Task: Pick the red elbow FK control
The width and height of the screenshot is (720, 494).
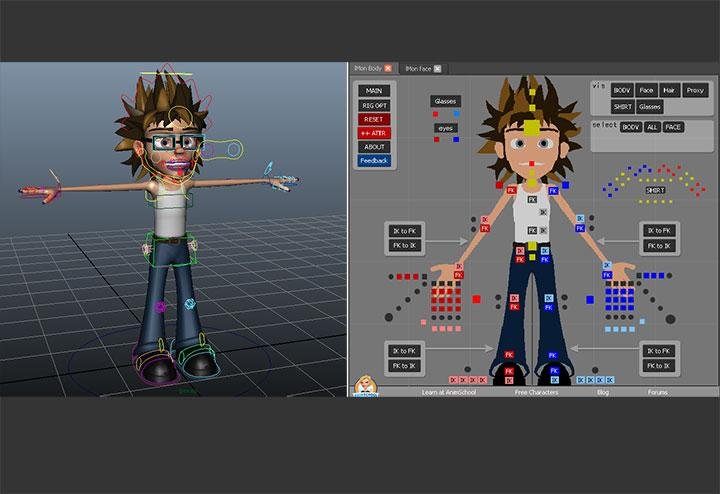Action: tap(484, 228)
